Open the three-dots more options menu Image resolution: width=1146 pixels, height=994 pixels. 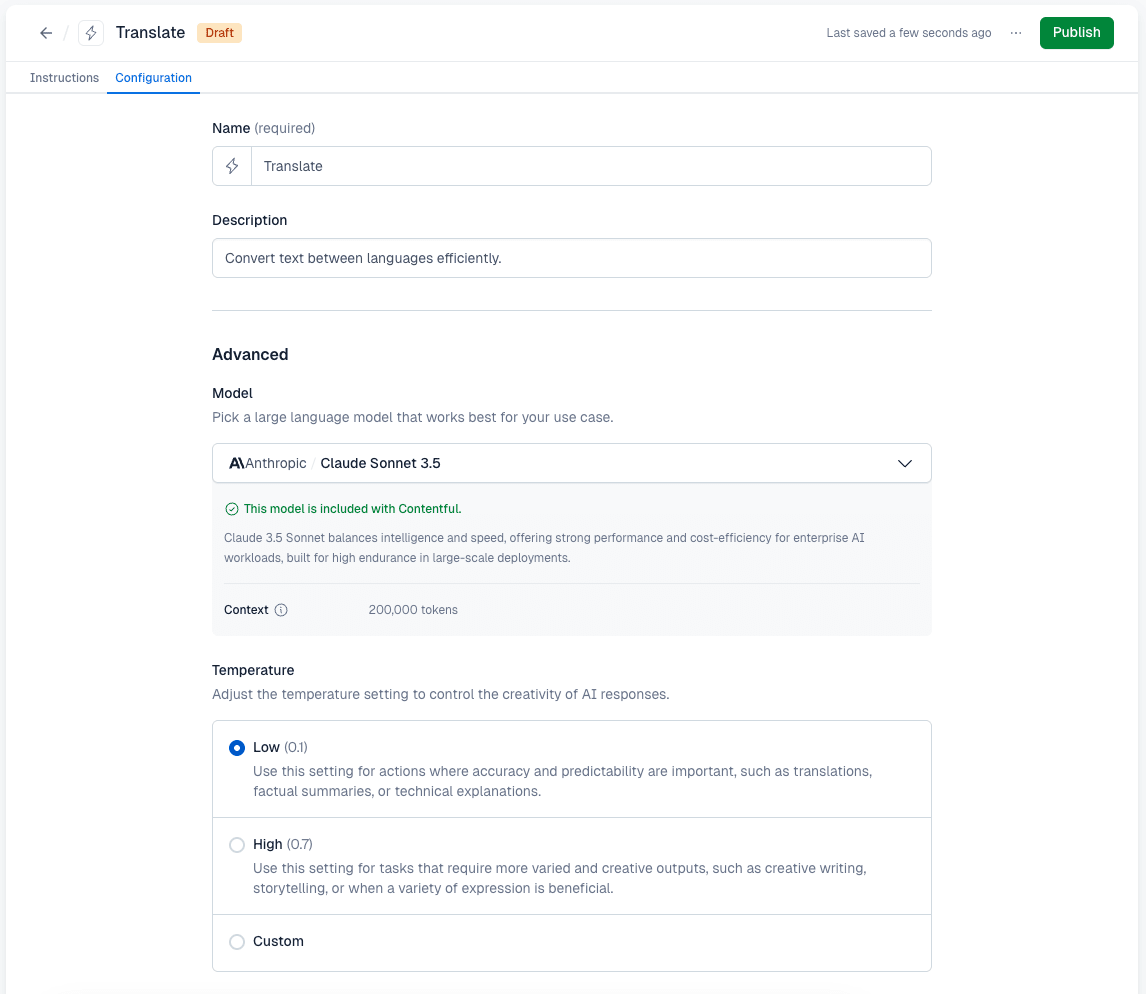coord(1016,33)
